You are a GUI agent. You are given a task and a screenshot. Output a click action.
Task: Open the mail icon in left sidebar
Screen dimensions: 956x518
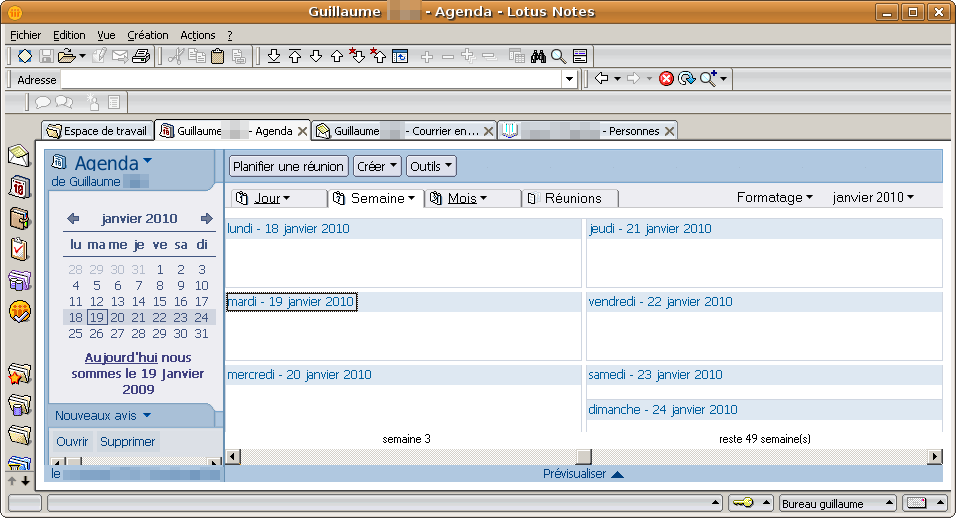[19, 155]
